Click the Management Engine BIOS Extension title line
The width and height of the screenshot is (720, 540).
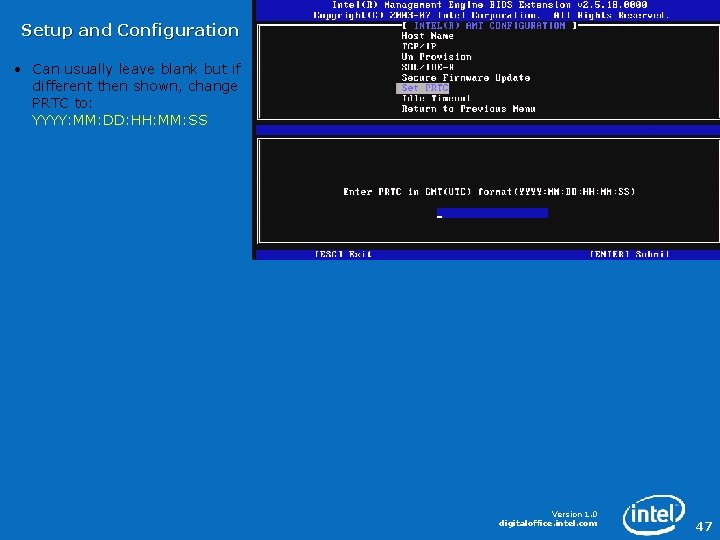(489, 5)
